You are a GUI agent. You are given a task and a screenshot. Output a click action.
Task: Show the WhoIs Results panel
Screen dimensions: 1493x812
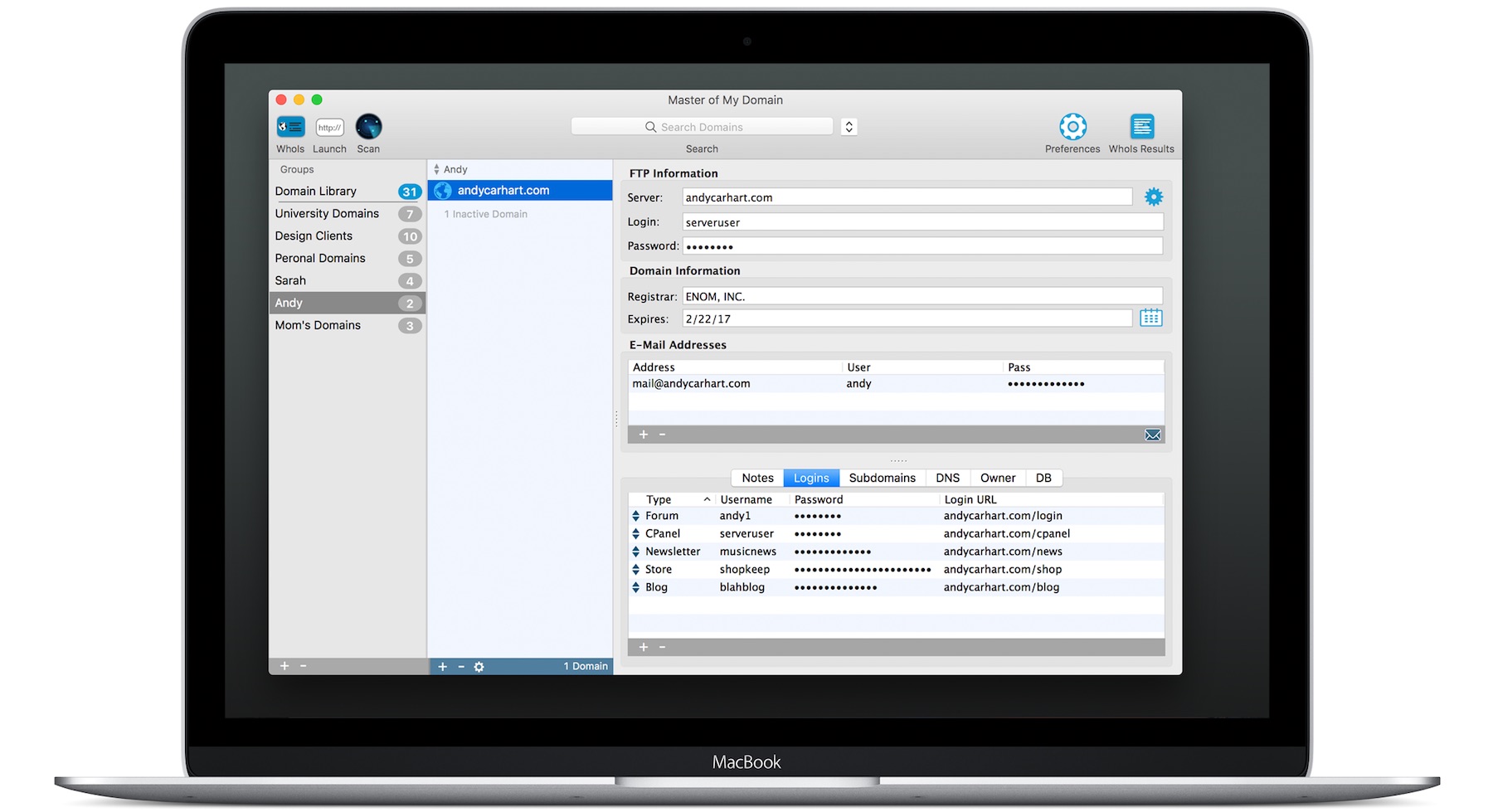click(1141, 127)
